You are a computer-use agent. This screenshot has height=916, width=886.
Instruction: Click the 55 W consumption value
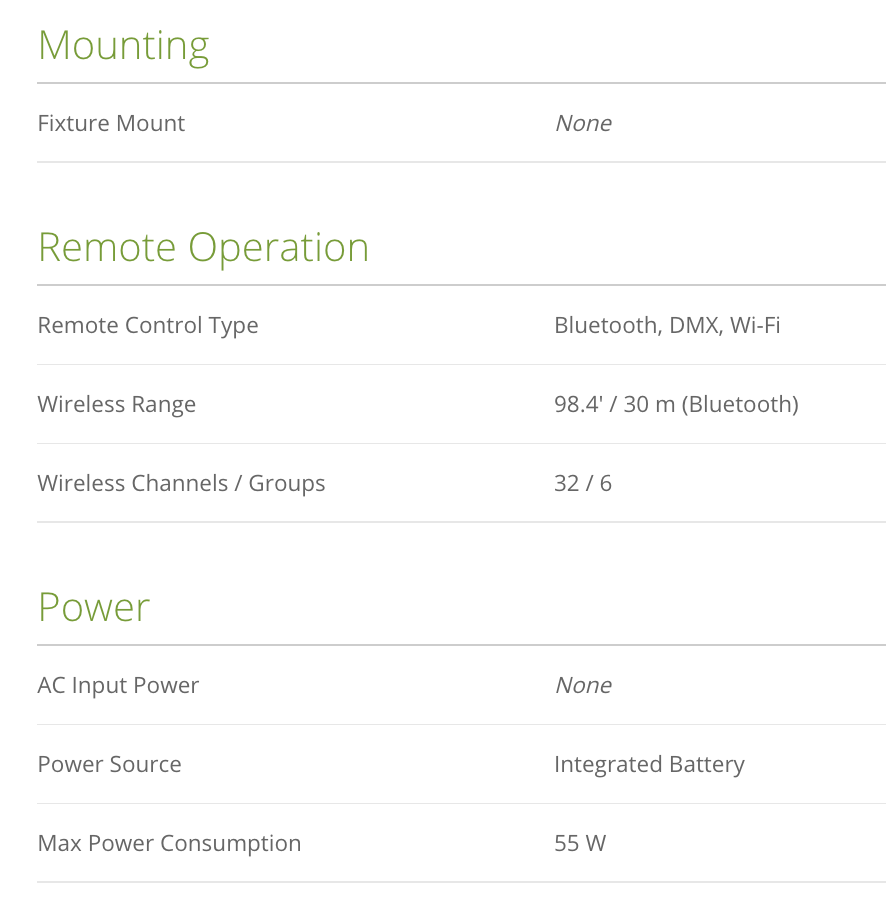point(580,843)
